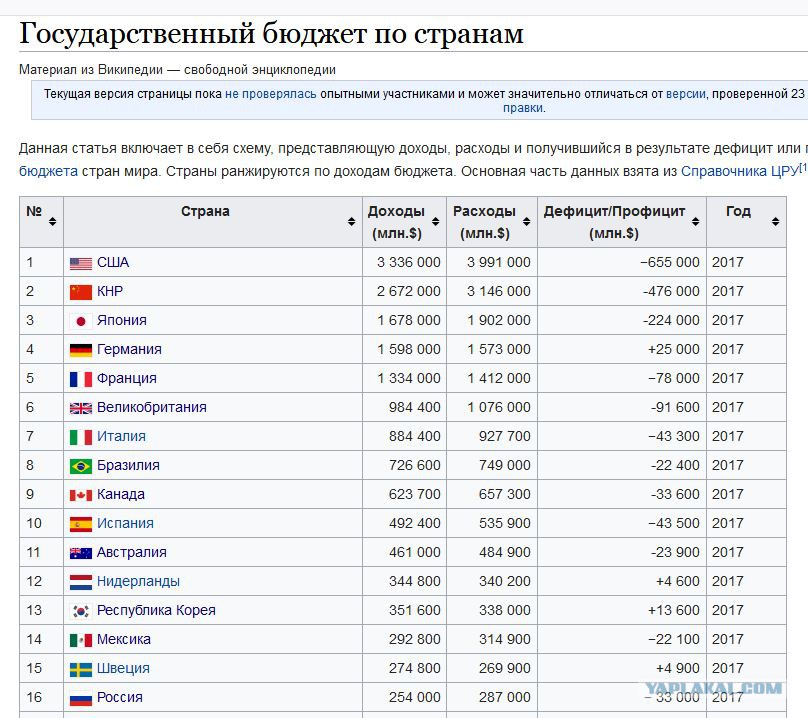Viewport: 808px width, 718px height.
Task: Click the Canada flag icon
Action: coord(81,495)
